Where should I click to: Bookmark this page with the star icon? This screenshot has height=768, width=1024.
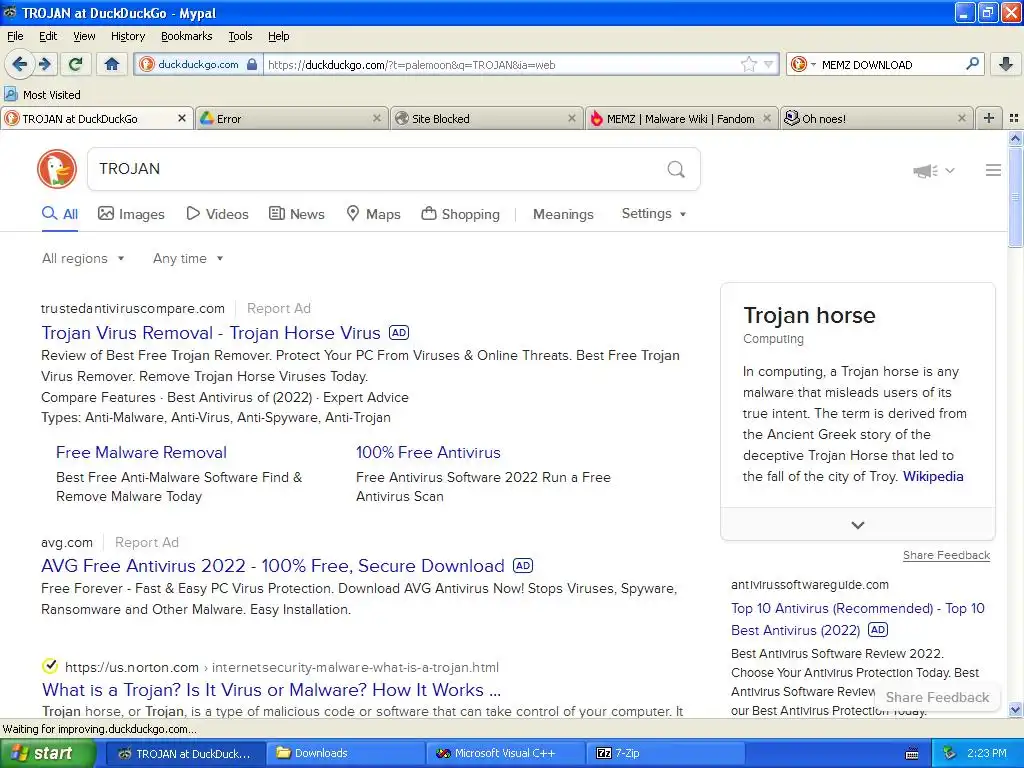click(748, 64)
